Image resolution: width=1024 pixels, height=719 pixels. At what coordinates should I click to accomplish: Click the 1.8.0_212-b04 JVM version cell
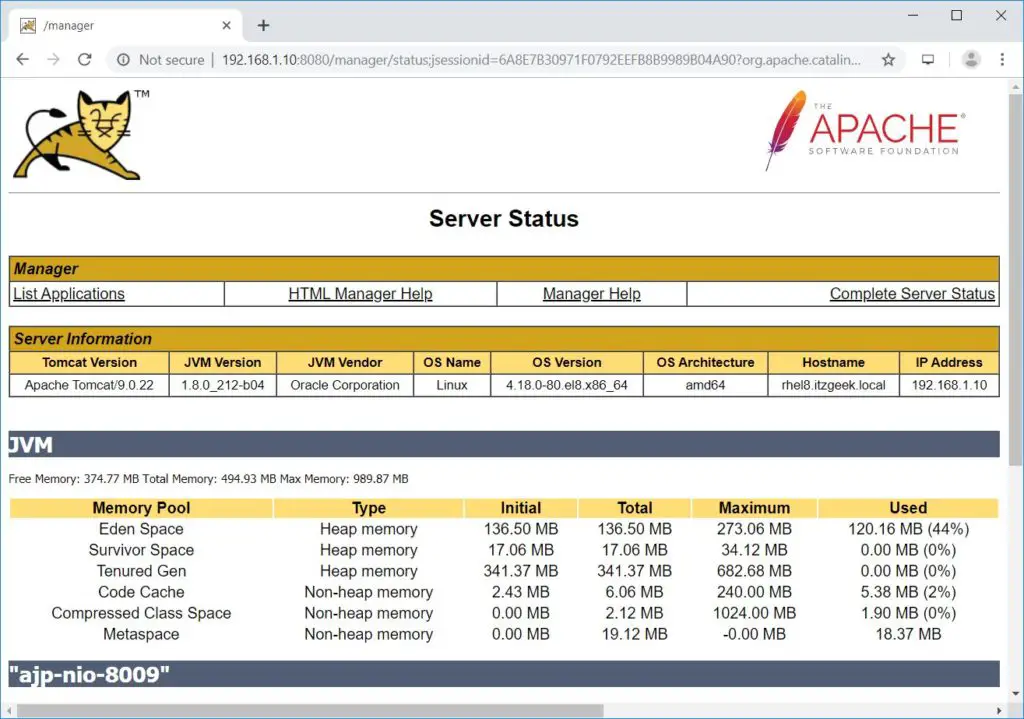pos(223,385)
